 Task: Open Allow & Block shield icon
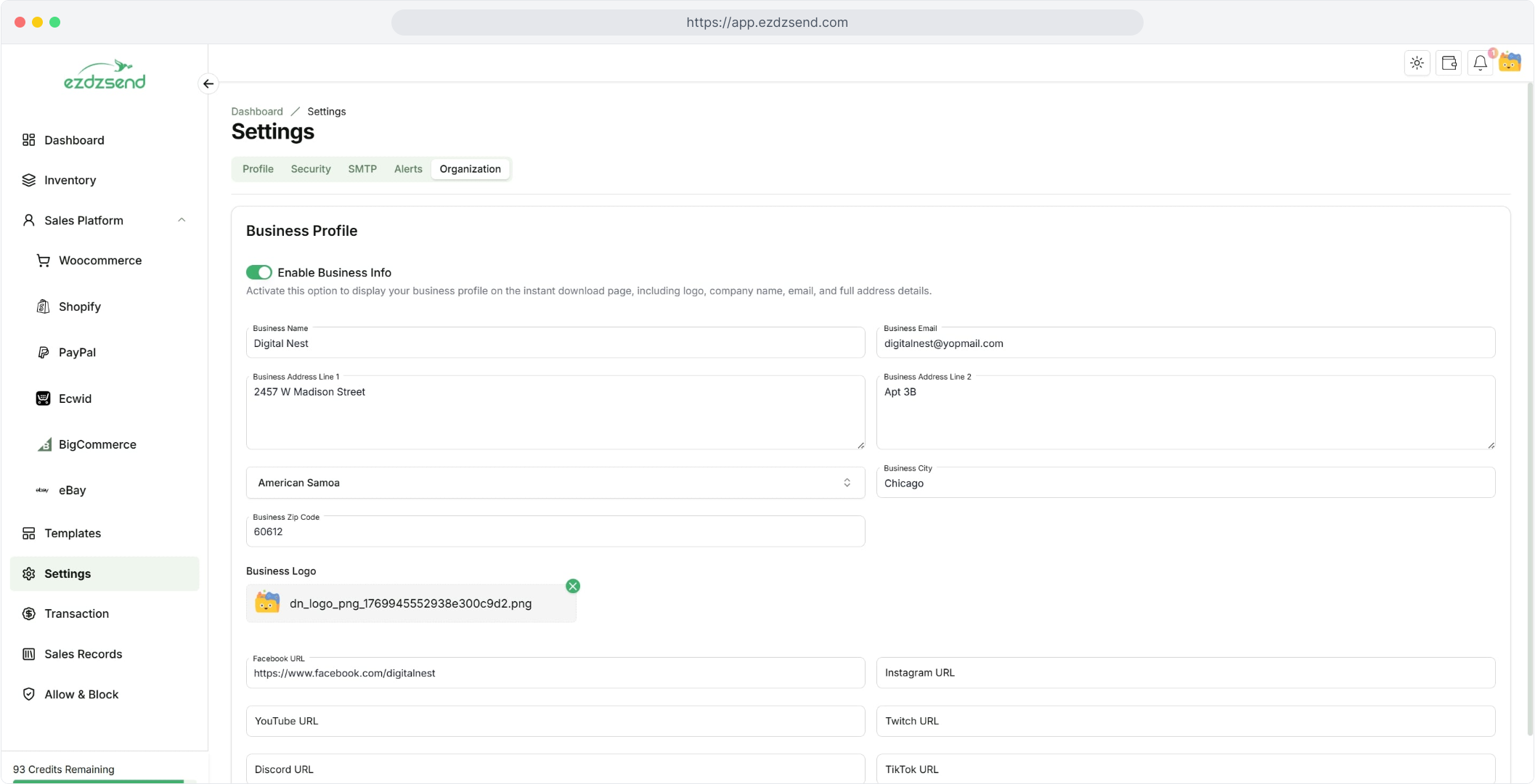pyautogui.click(x=29, y=694)
